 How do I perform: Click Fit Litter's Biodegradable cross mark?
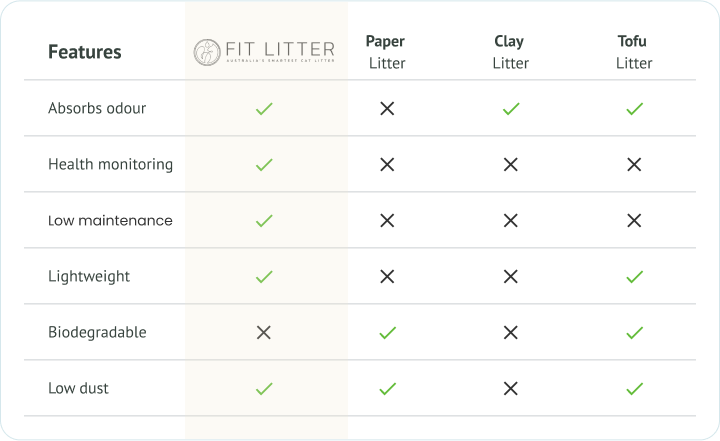pyautogui.click(x=264, y=332)
